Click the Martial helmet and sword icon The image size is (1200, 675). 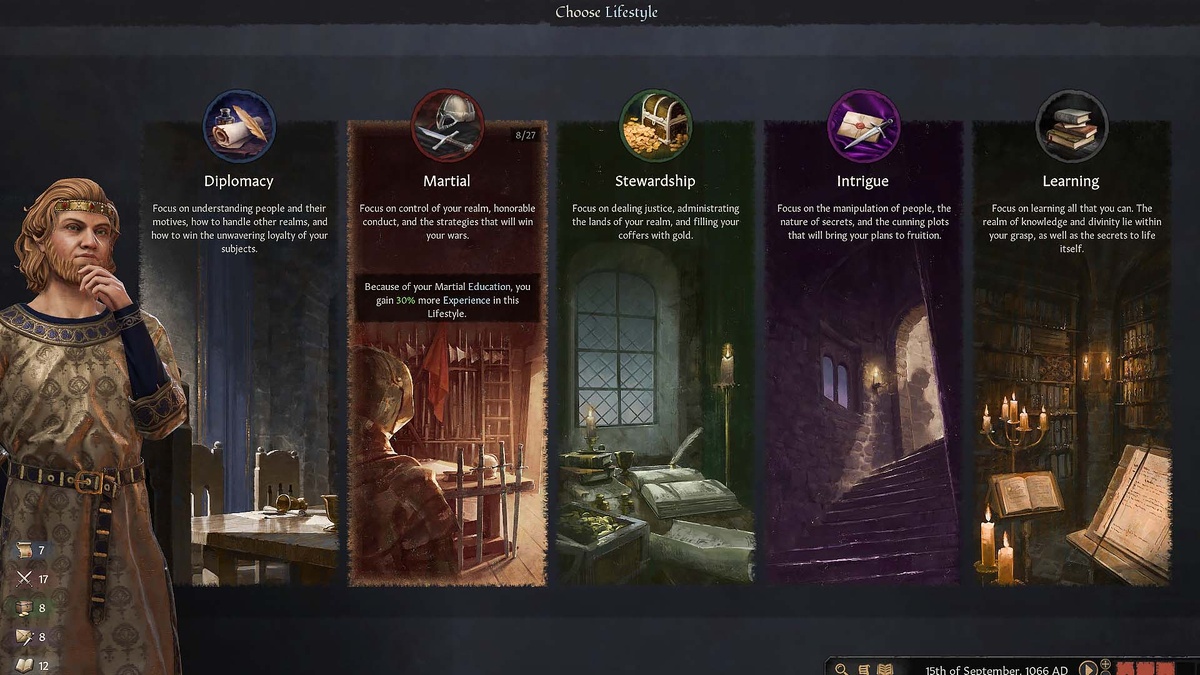(447, 126)
